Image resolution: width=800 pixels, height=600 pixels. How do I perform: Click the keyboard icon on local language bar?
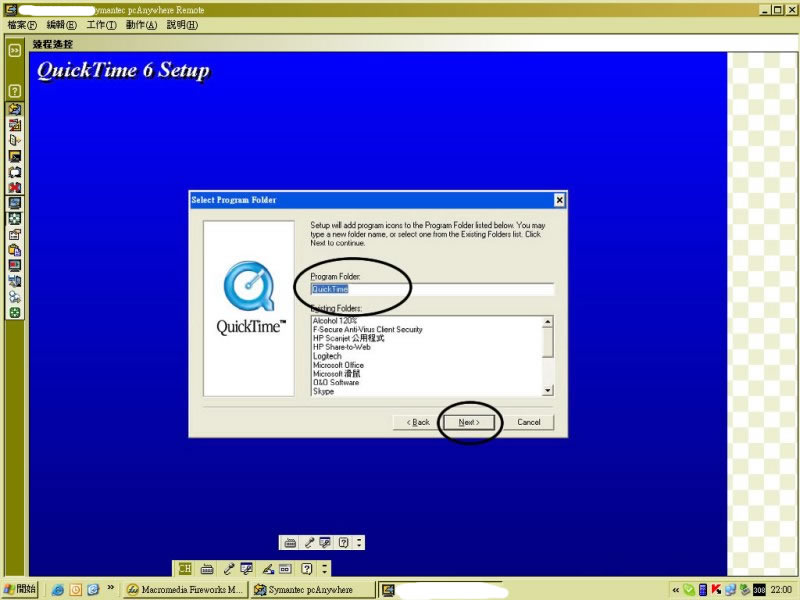coord(207,568)
